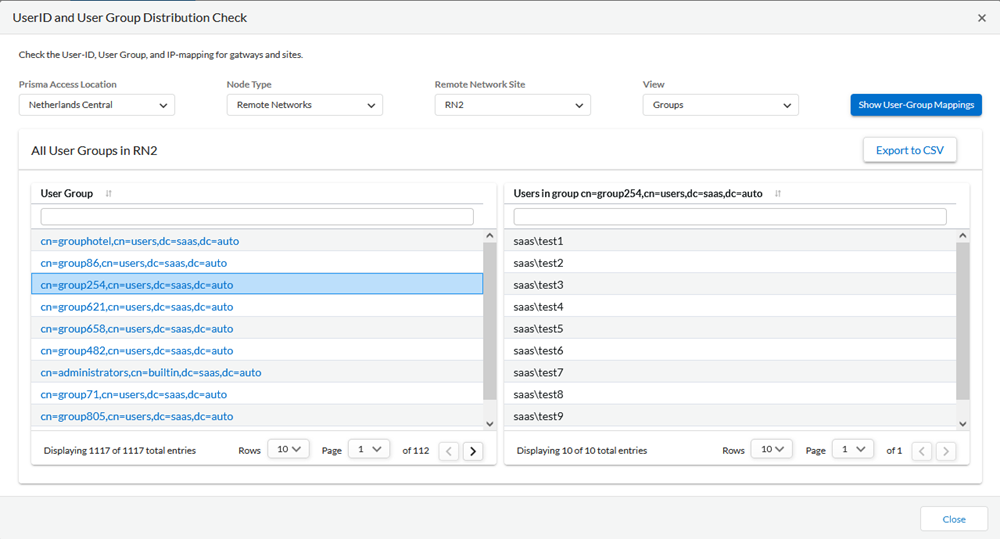Export the groups to CSV

(909, 150)
